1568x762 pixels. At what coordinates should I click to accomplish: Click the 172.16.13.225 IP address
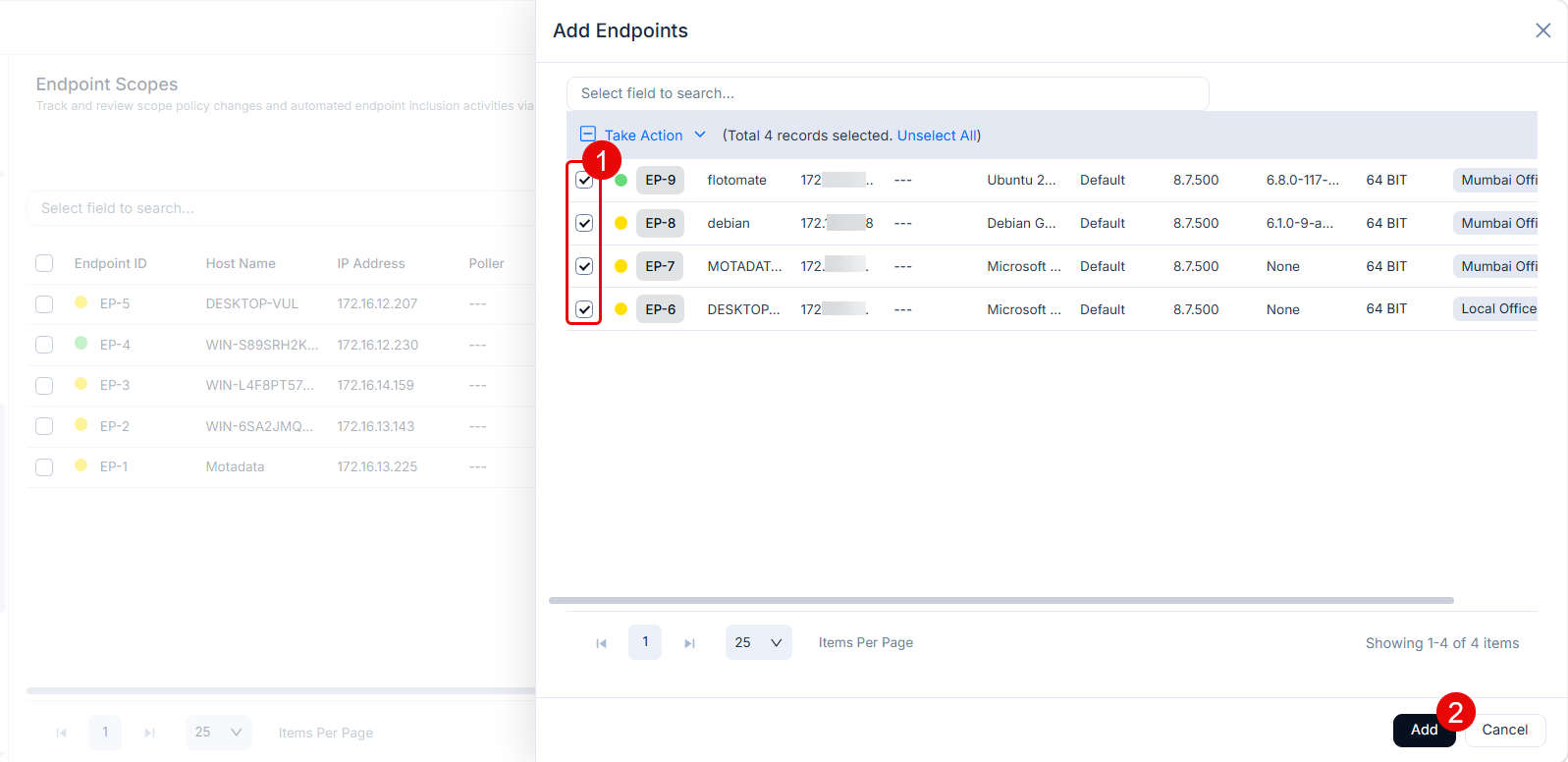click(x=377, y=466)
